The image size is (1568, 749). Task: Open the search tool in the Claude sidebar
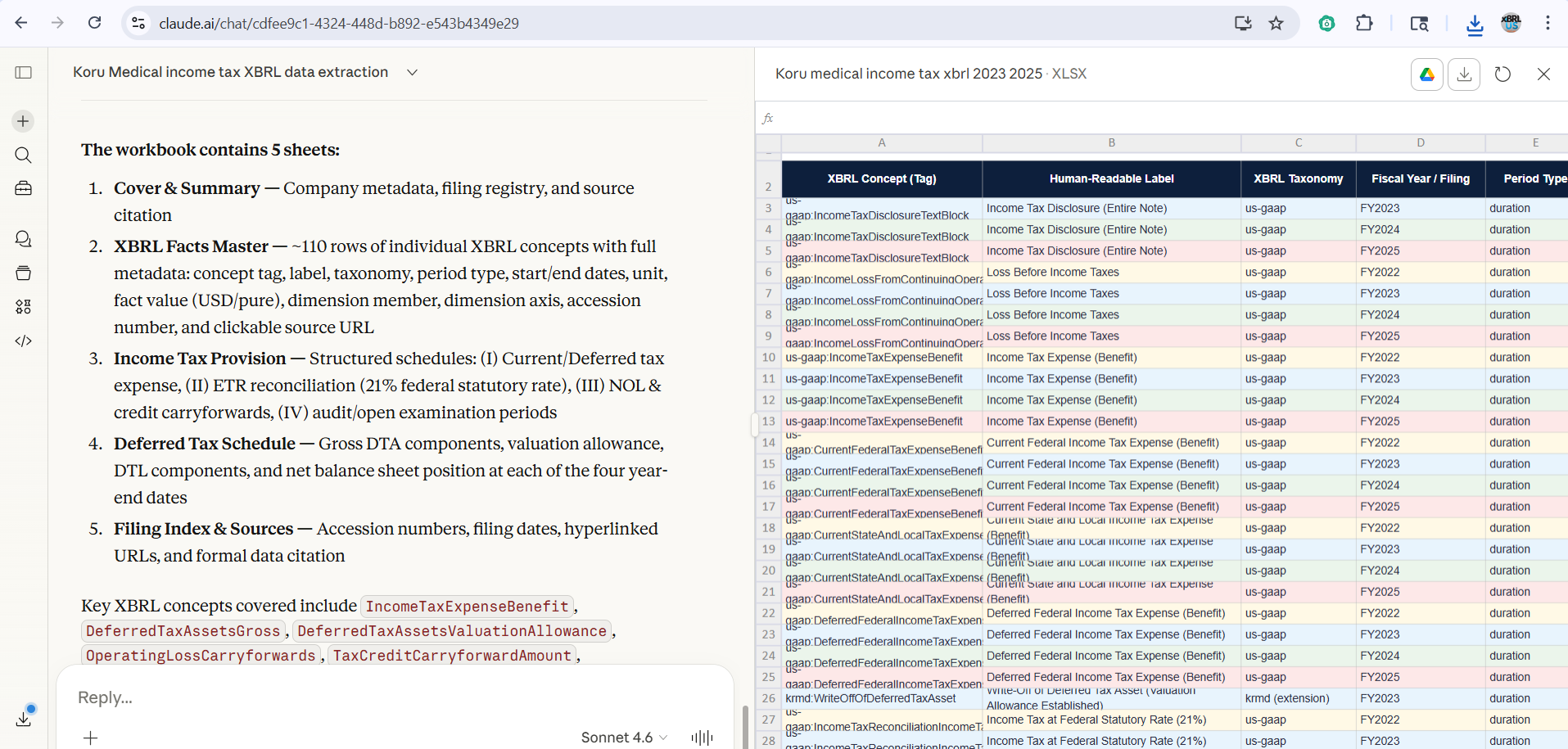coord(22,155)
